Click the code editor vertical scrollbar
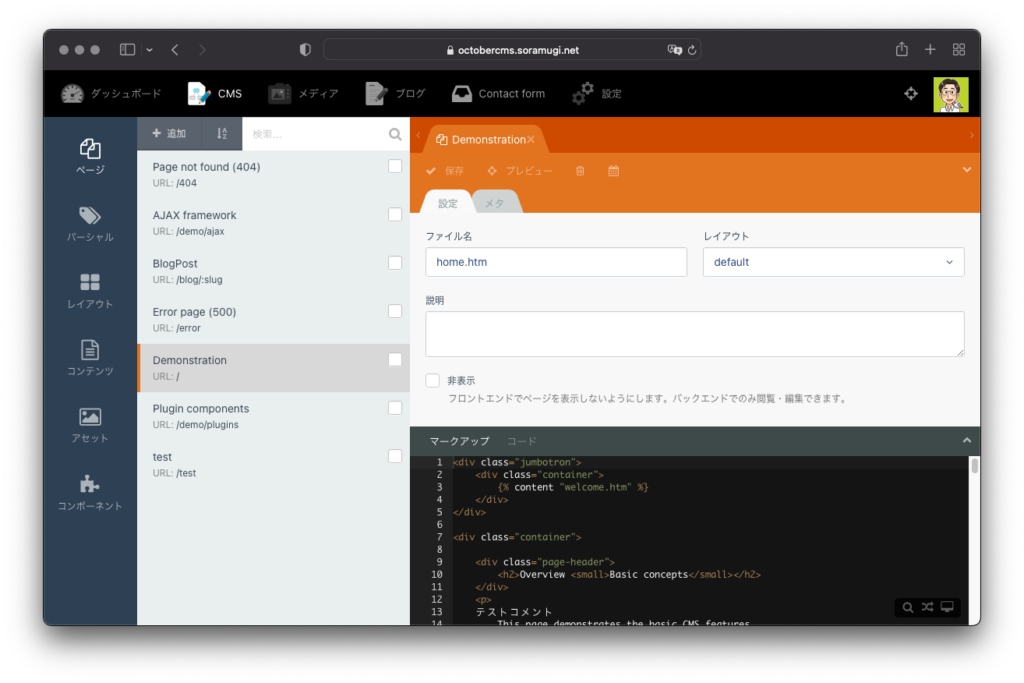Image resolution: width=1024 pixels, height=683 pixels. pyautogui.click(x=974, y=467)
